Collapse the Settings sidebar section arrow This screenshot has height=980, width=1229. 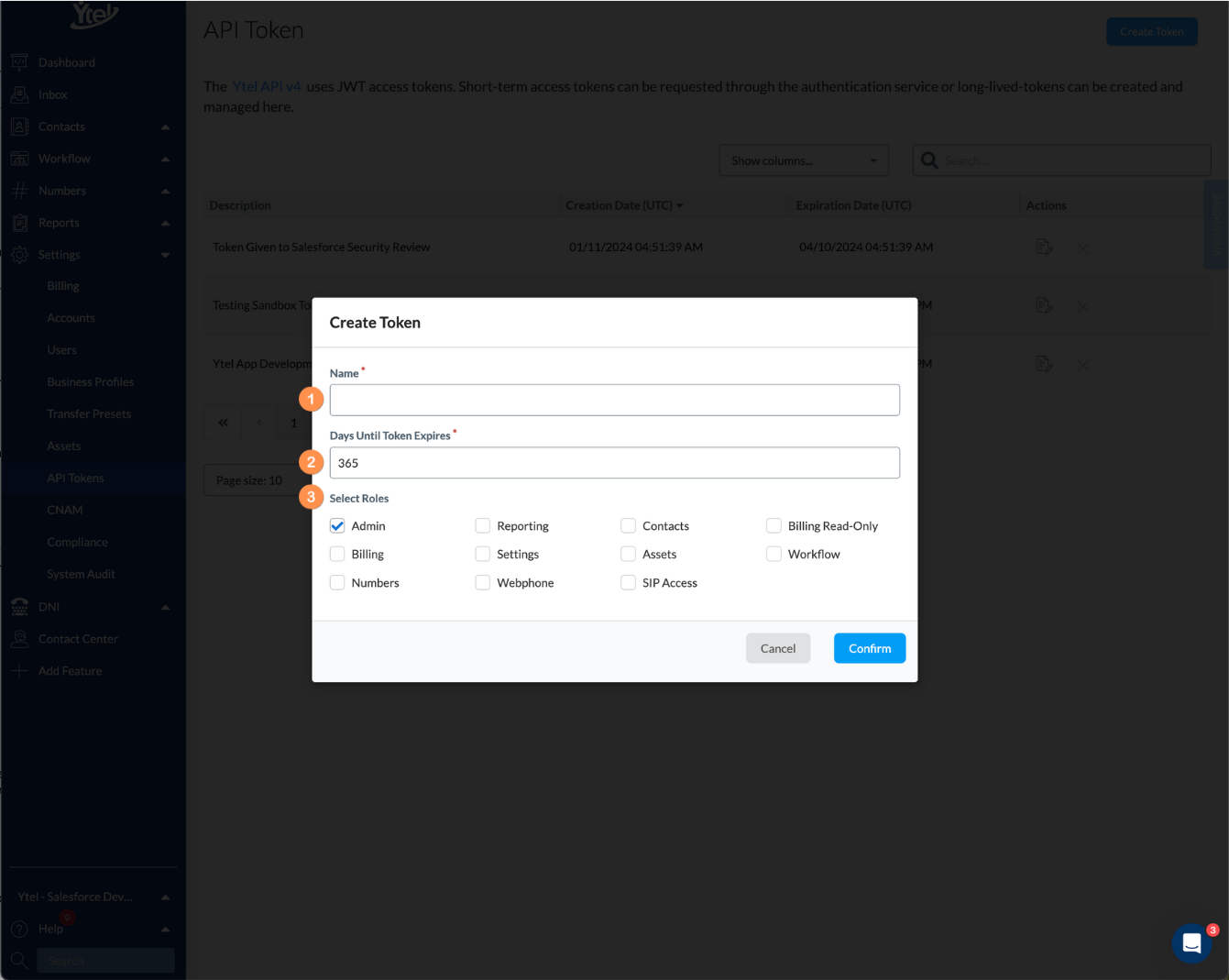pos(165,255)
